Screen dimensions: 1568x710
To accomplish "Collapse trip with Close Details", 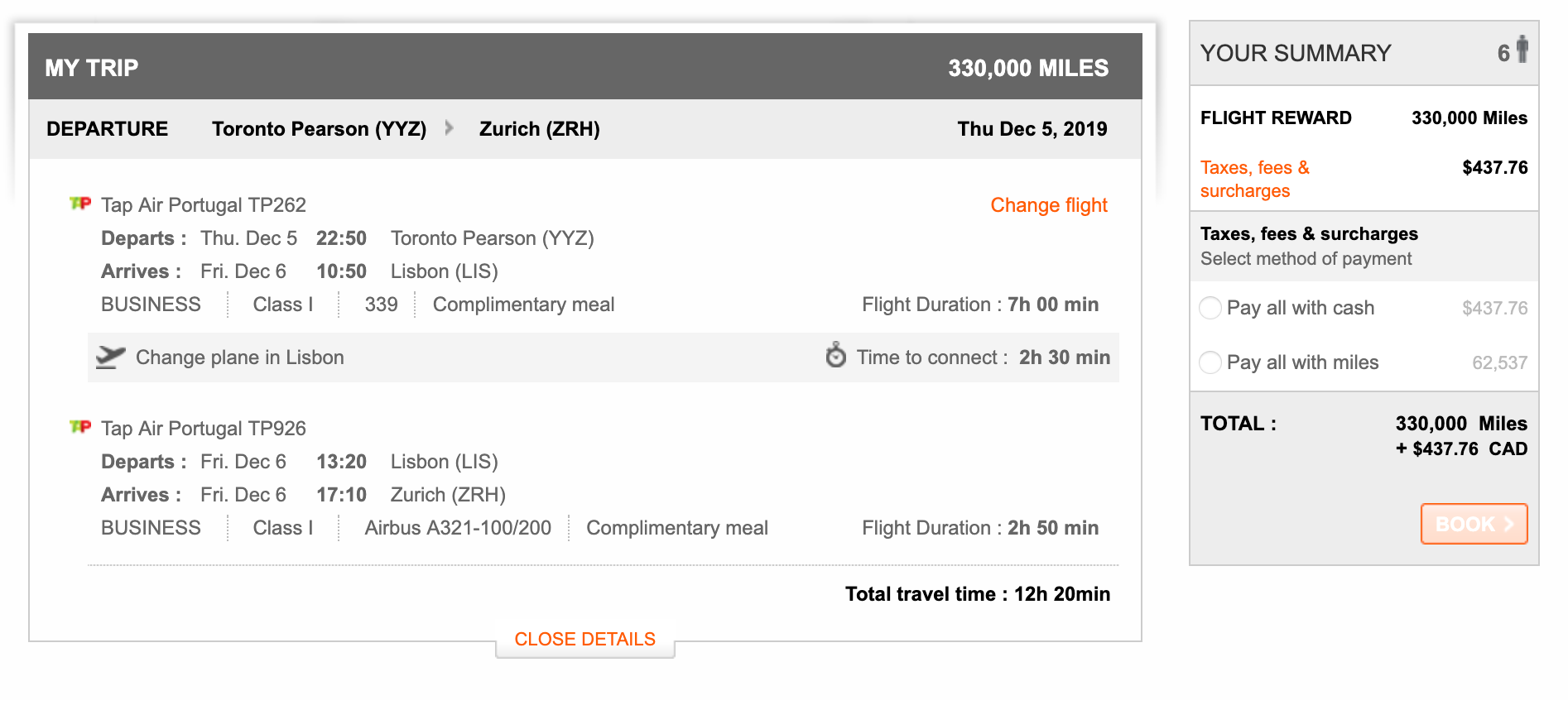I will pos(584,639).
